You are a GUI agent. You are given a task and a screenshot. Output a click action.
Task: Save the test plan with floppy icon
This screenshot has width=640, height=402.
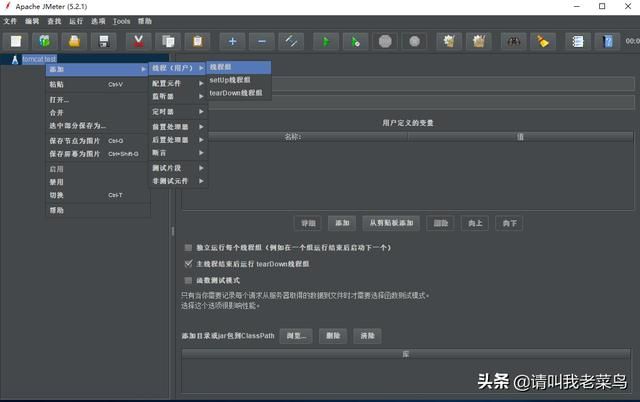click(x=104, y=41)
